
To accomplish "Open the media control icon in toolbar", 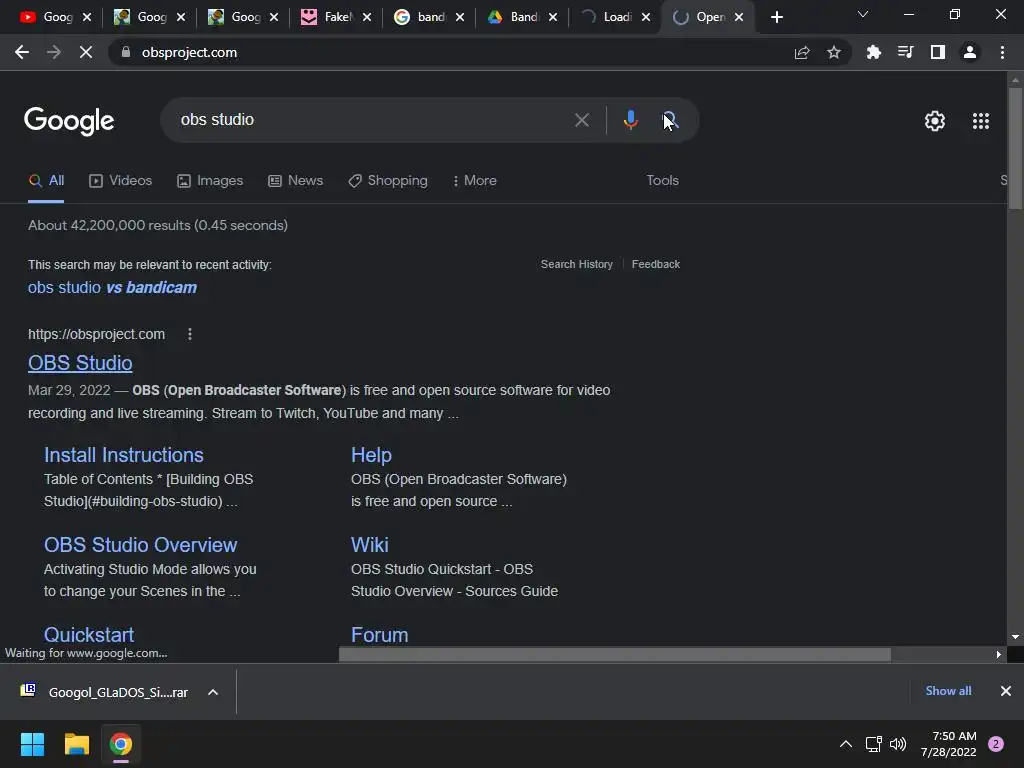I will [x=905, y=52].
